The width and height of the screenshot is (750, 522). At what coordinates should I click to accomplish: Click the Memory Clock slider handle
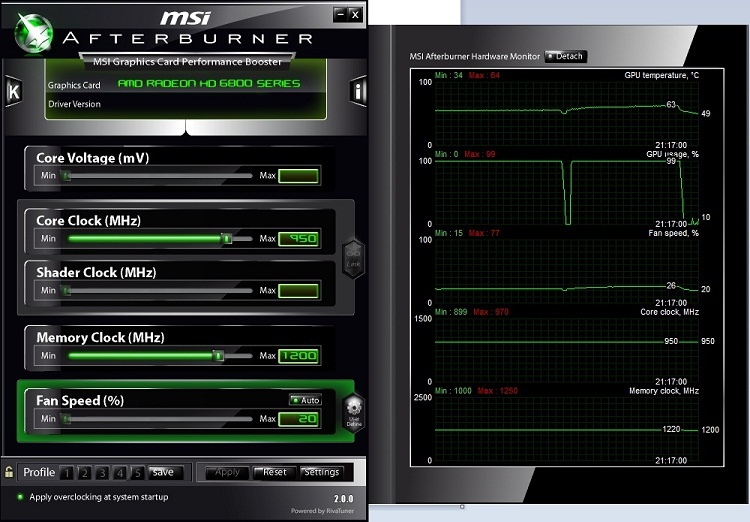[218, 355]
